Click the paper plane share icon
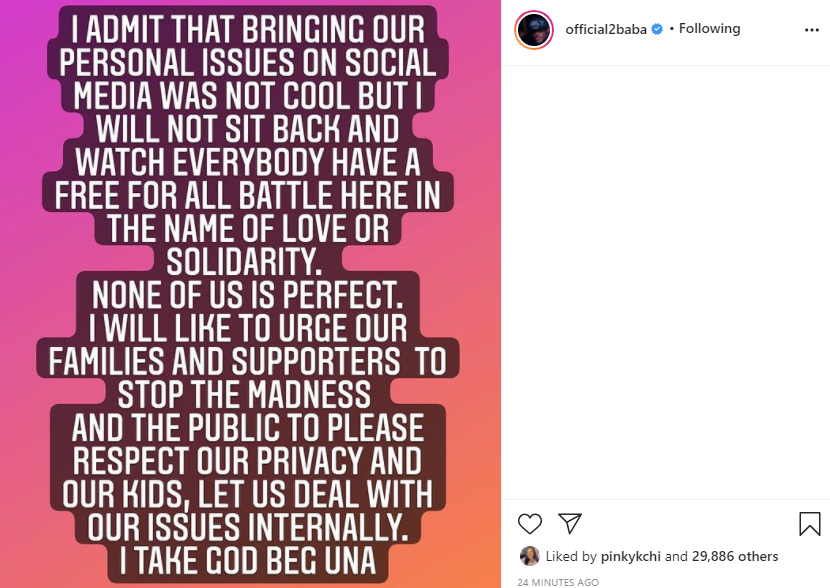Viewport: 830px width, 588px height. (x=570, y=523)
